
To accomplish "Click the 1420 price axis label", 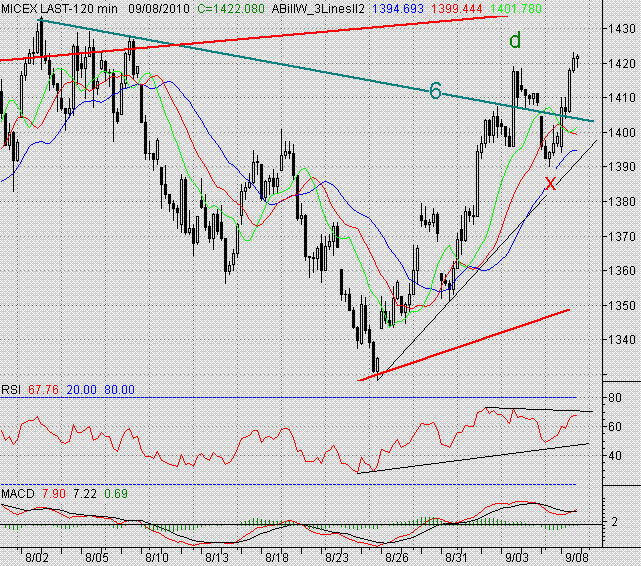I will click(621, 63).
